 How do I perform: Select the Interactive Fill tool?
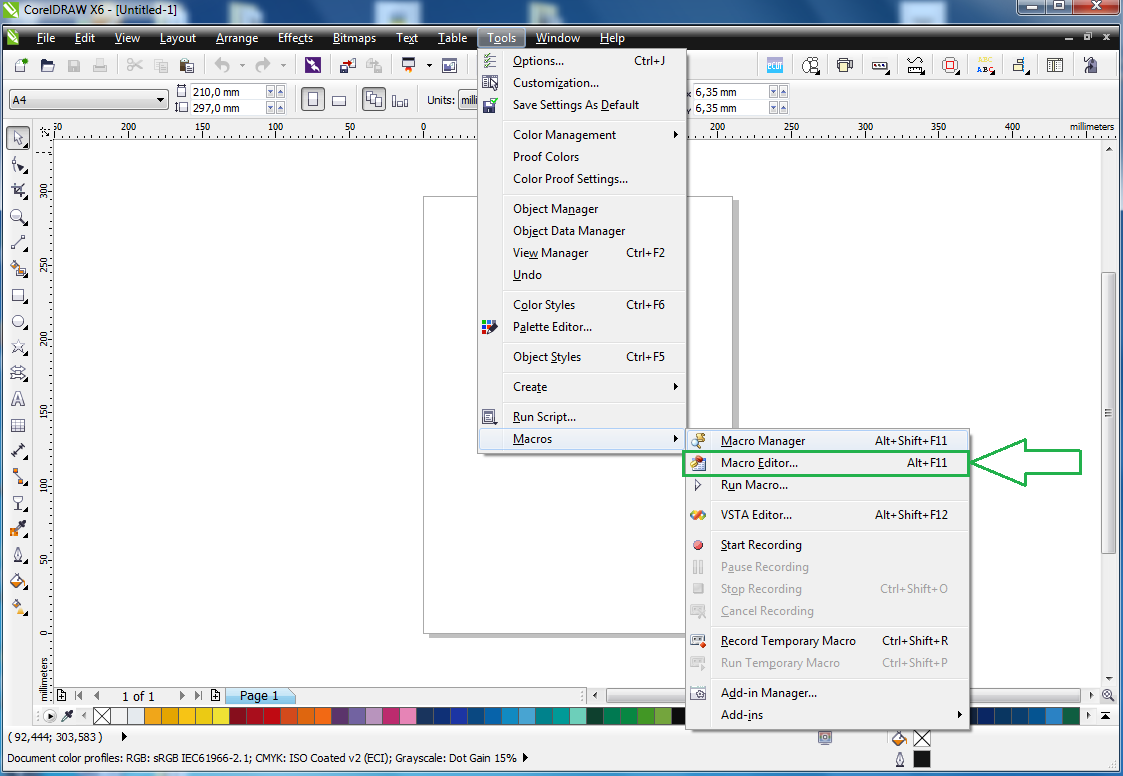19,607
